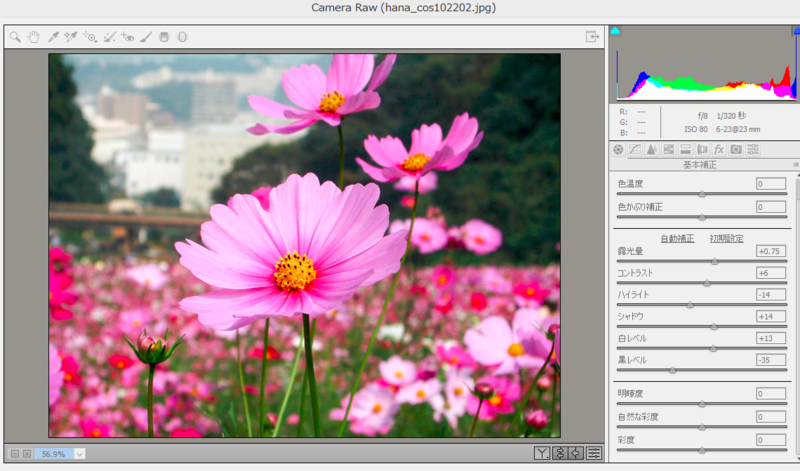The image size is (800, 471).
Task: Select the Spot Removal tool
Action: [x=109, y=37]
